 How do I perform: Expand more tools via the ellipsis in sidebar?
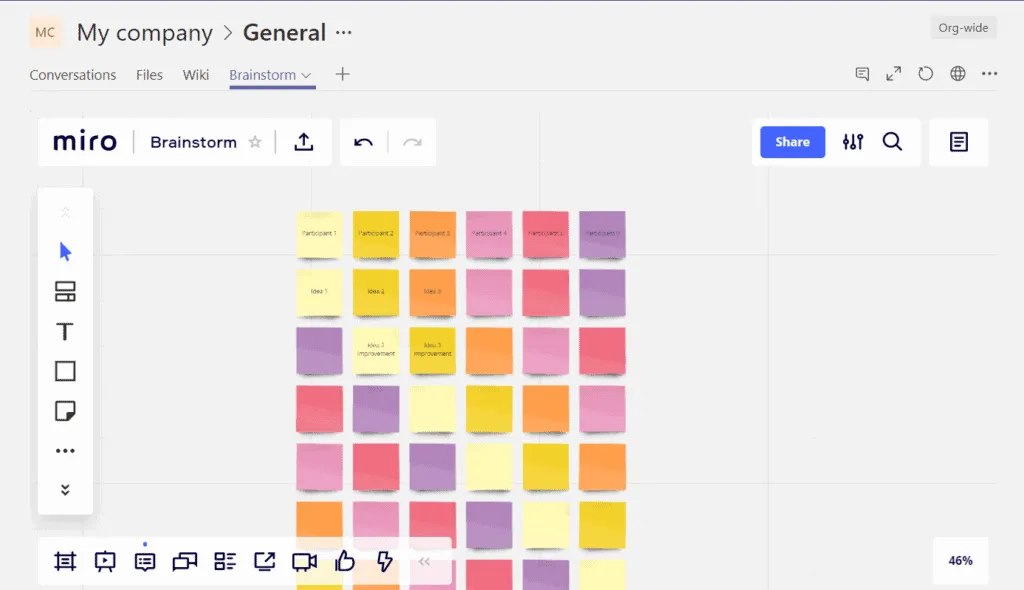click(64, 450)
